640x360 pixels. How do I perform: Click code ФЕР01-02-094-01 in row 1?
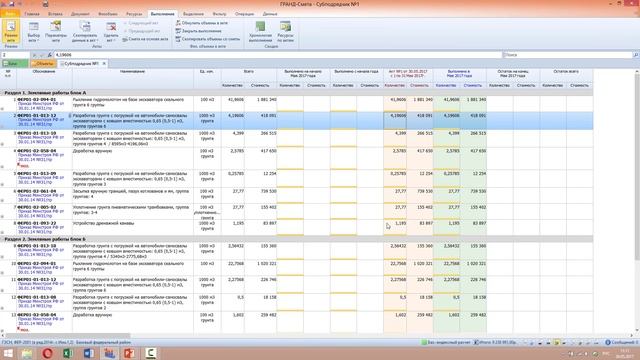click(x=37, y=100)
